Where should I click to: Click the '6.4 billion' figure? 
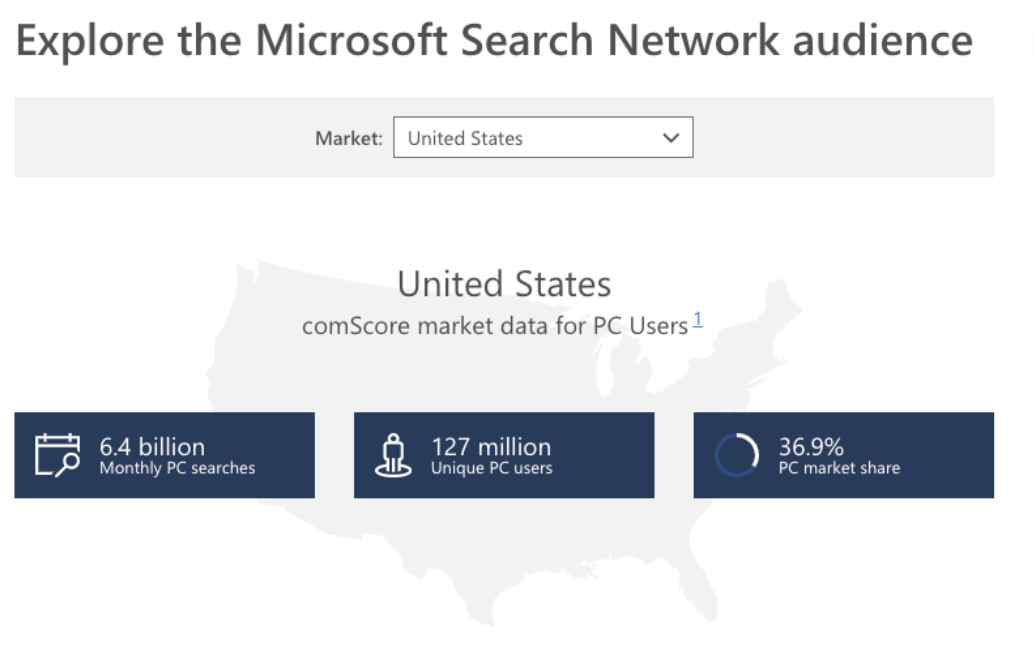(x=152, y=446)
